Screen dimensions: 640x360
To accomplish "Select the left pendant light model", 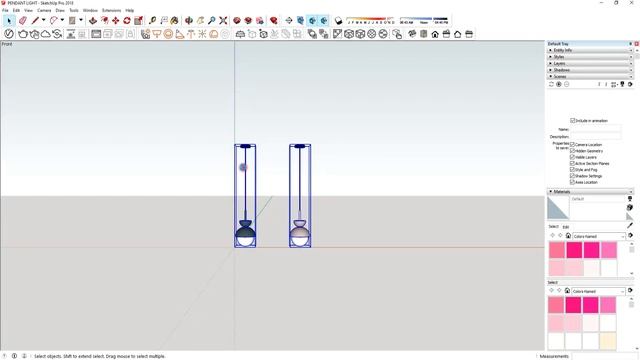I will [x=245, y=196].
